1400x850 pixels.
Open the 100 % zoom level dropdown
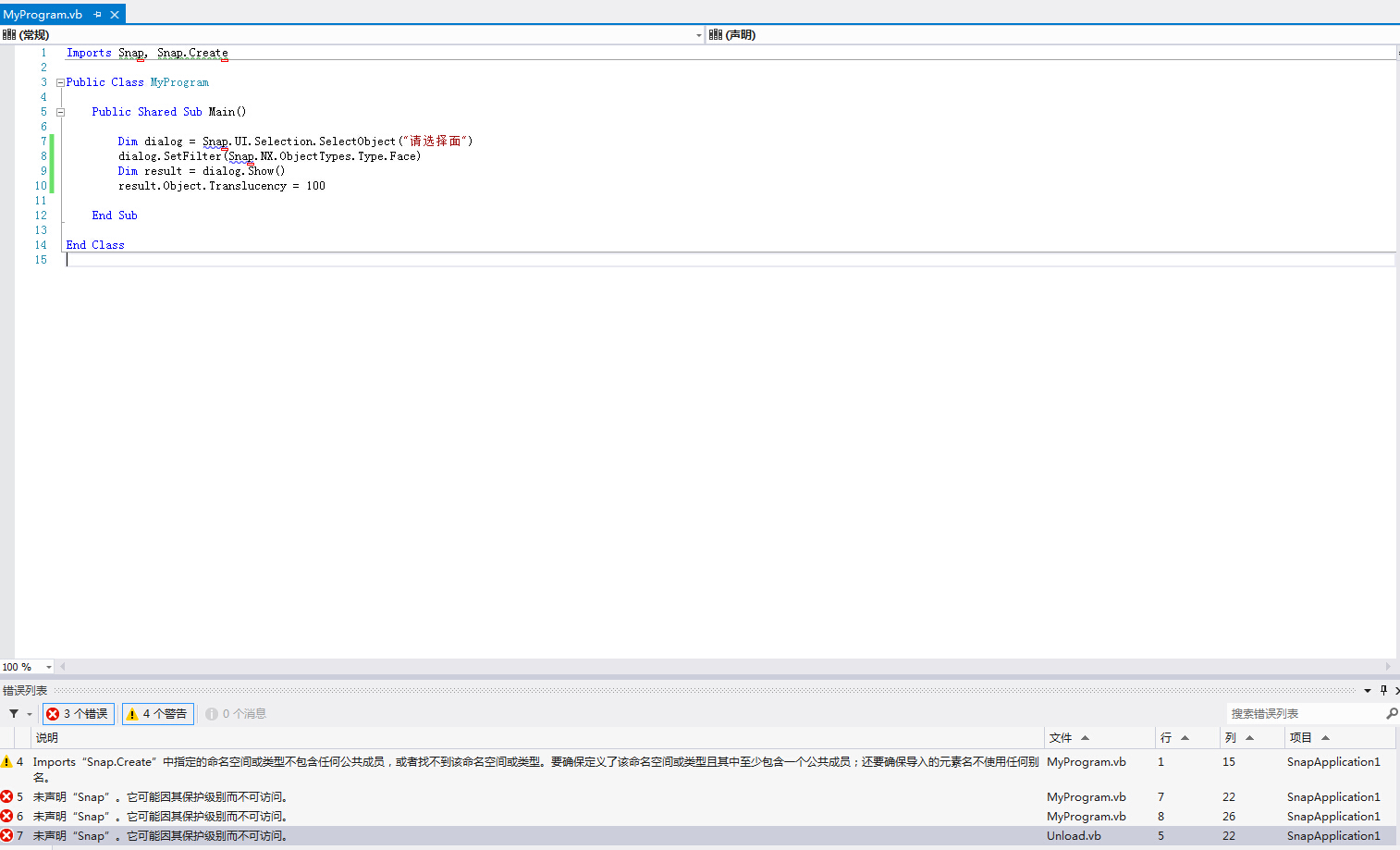[x=48, y=667]
